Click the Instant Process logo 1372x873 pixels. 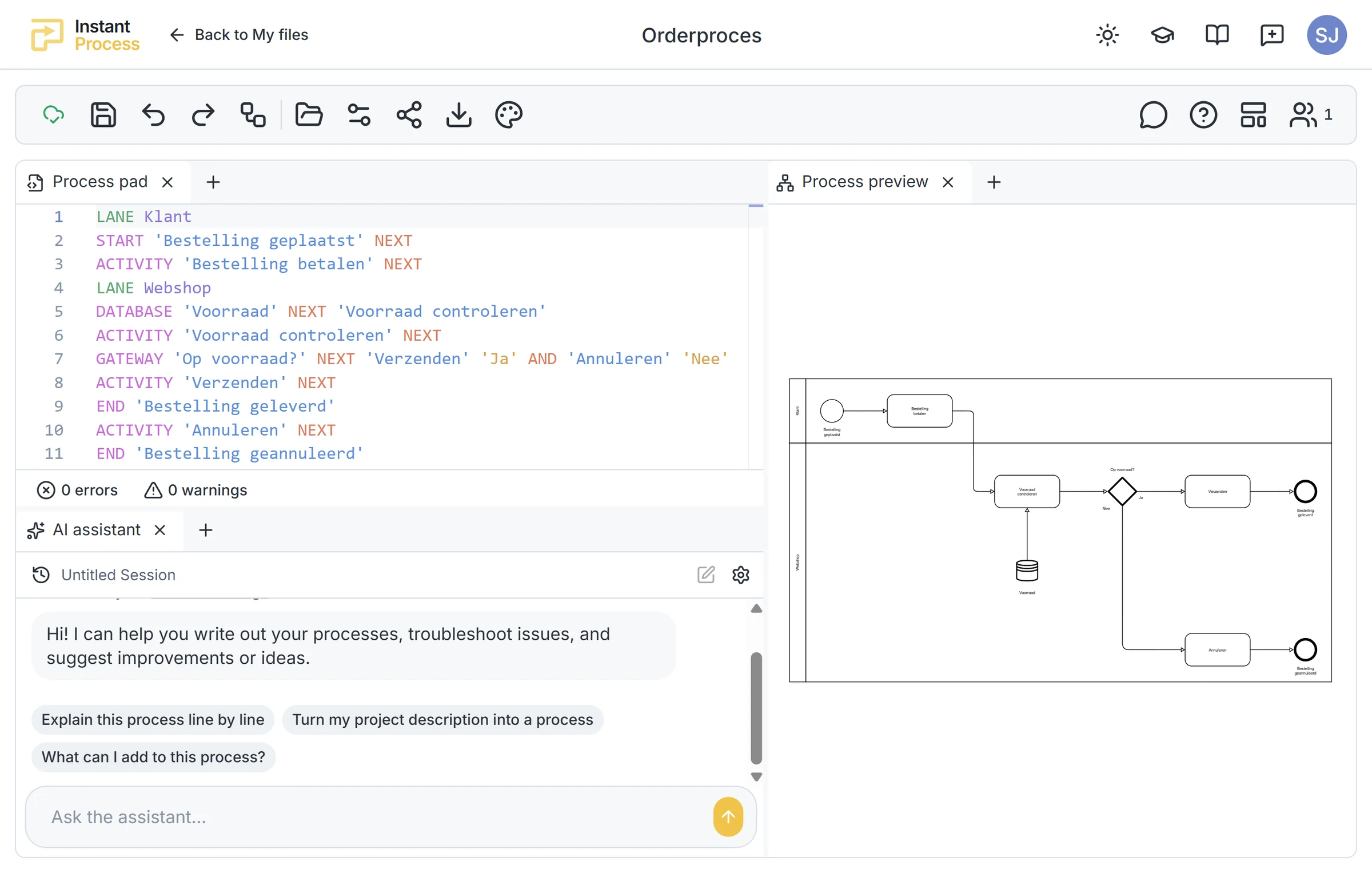[85, 35]
